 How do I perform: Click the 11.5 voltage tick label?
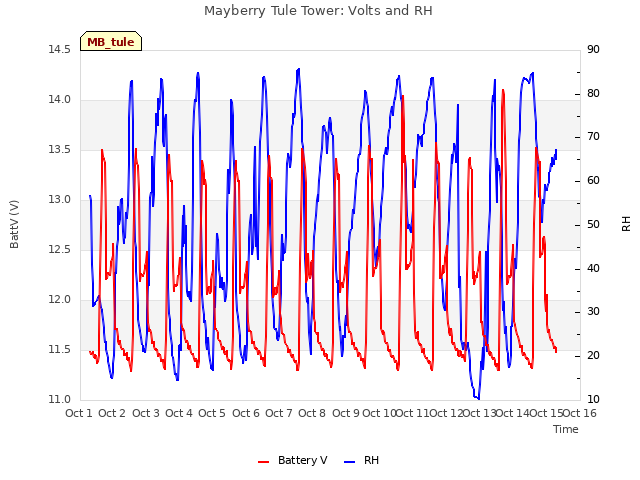point(59,350)
